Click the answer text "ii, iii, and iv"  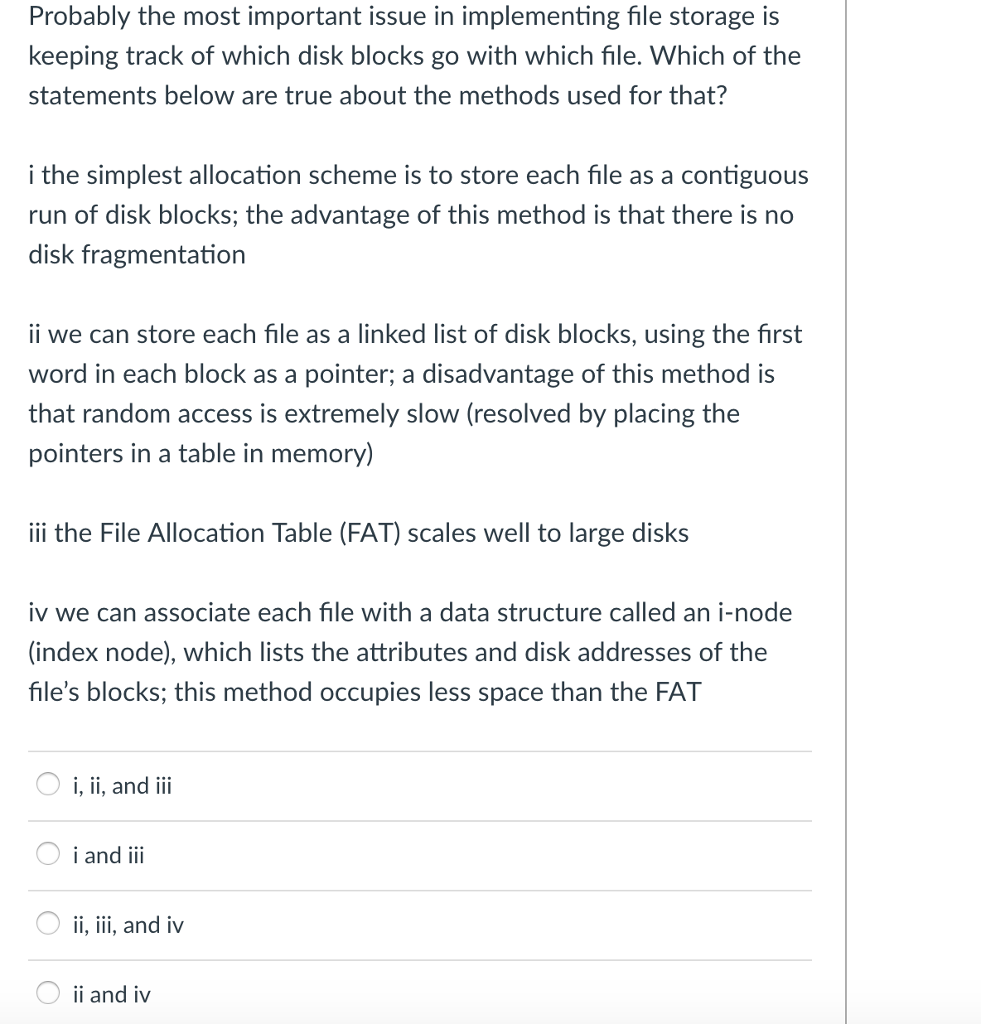pyautogui.click(x=128, y=925)
